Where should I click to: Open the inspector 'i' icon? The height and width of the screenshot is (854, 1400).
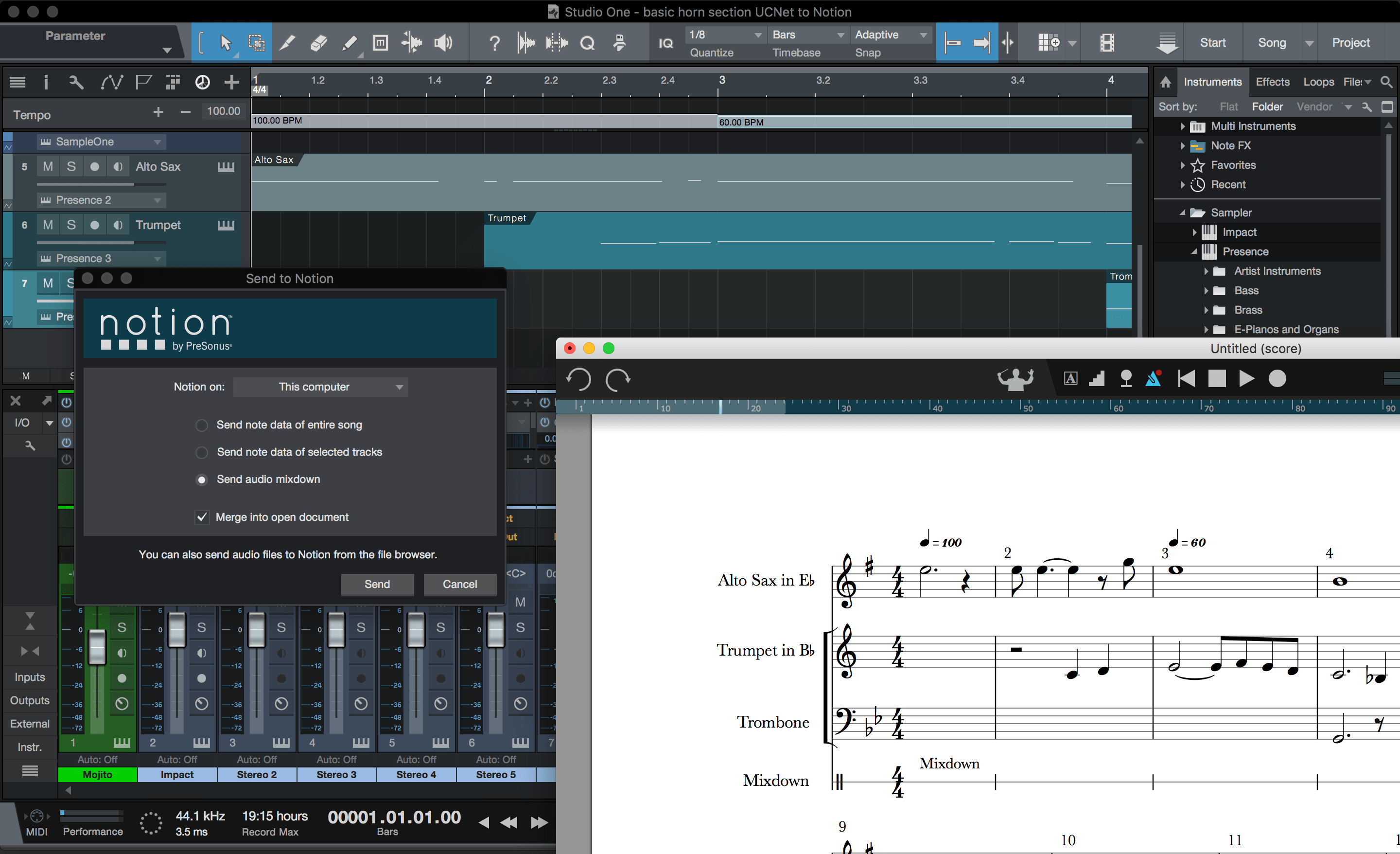click(x=46, y=83)
